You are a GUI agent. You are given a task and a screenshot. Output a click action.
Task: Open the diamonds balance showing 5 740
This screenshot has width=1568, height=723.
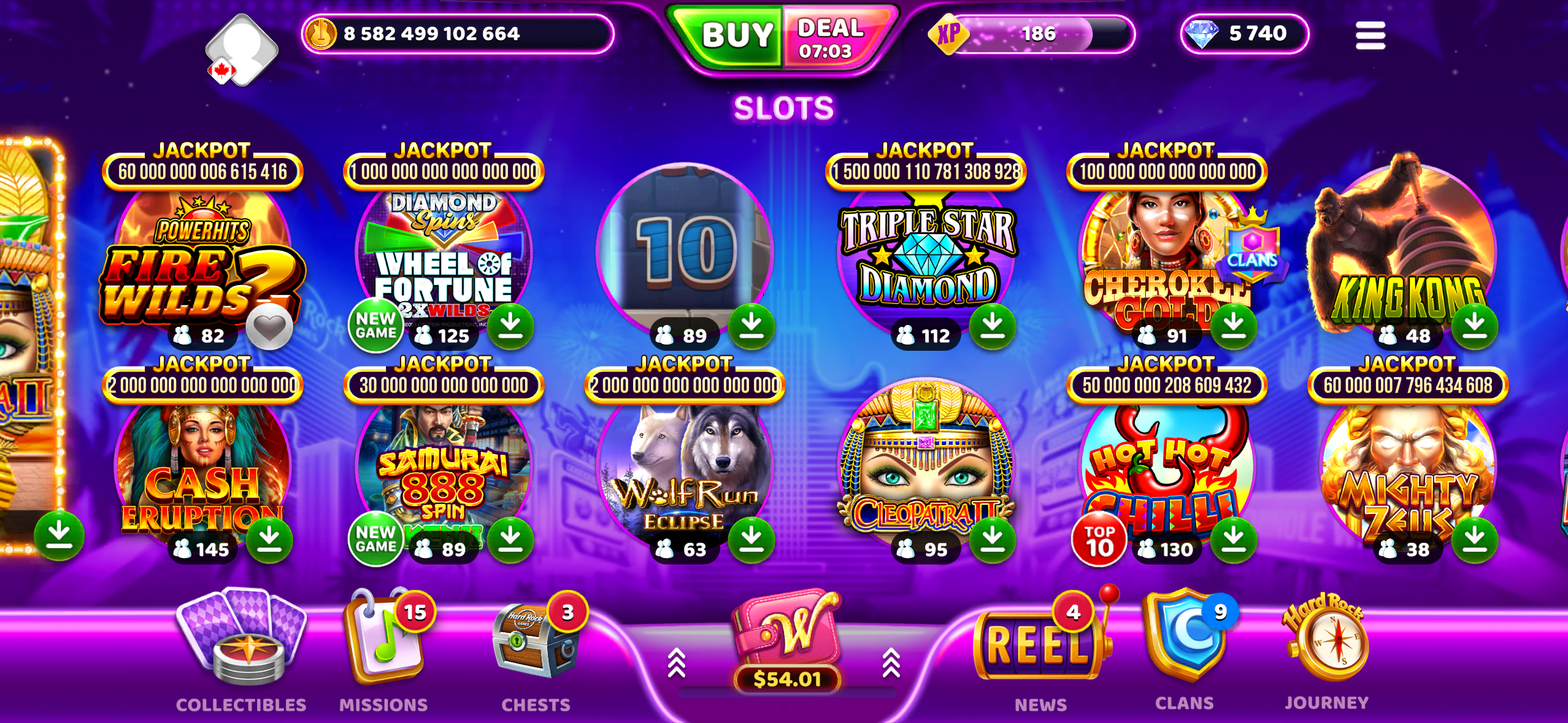[1244, 34]
